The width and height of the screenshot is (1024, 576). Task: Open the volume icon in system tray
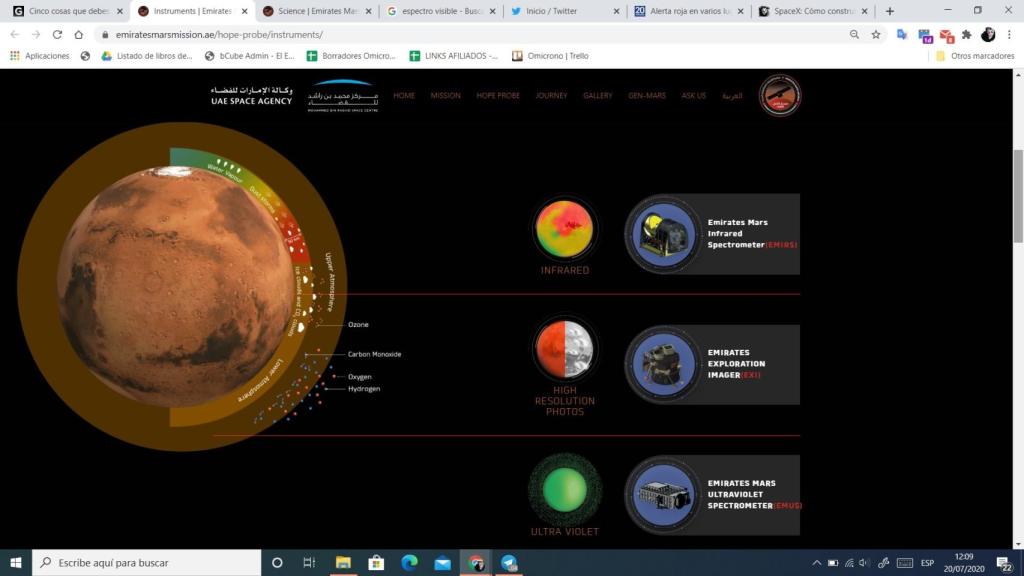pyautogui.click(x=865, y=563)
